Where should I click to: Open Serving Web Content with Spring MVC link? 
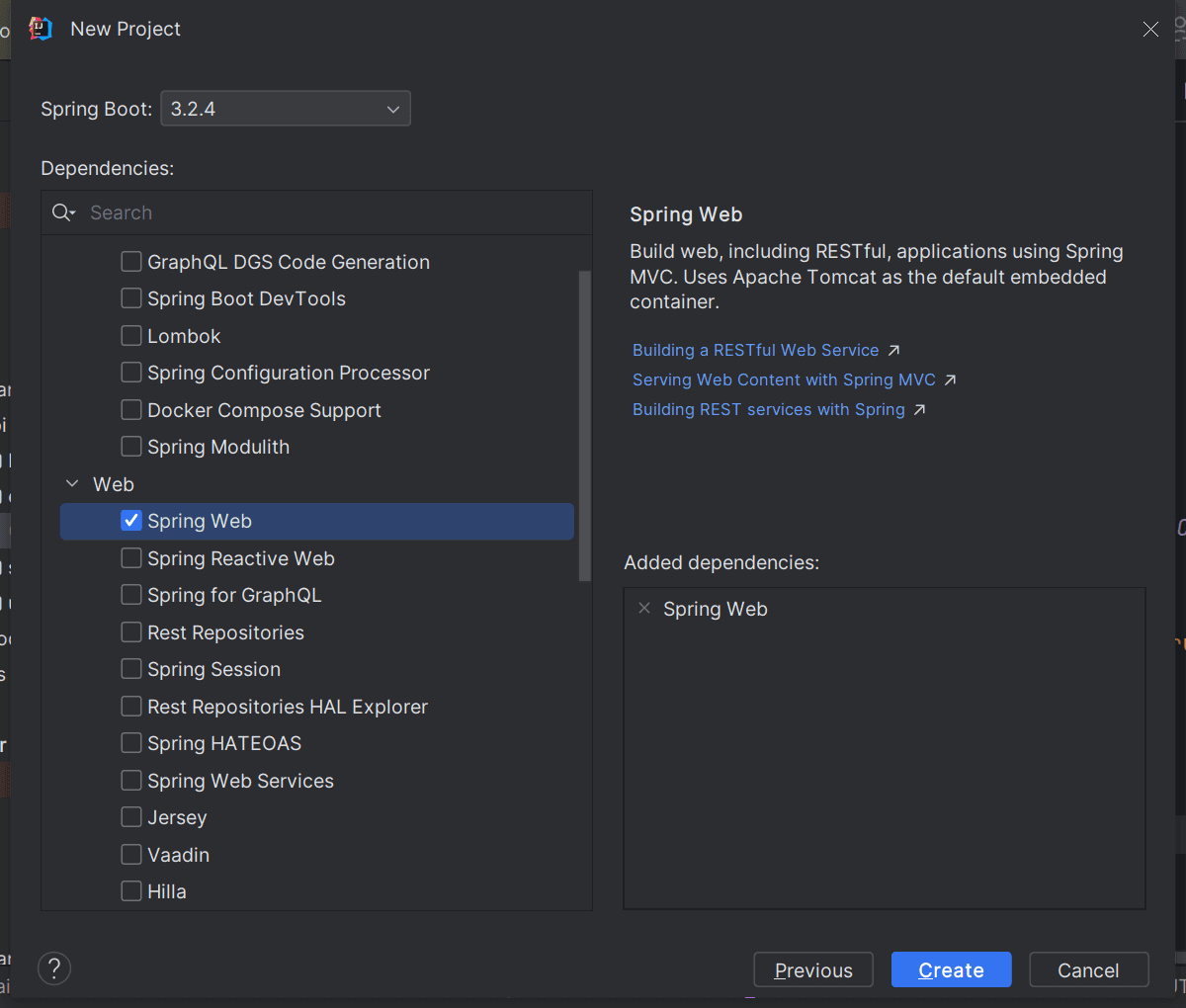tap(784, 379)
